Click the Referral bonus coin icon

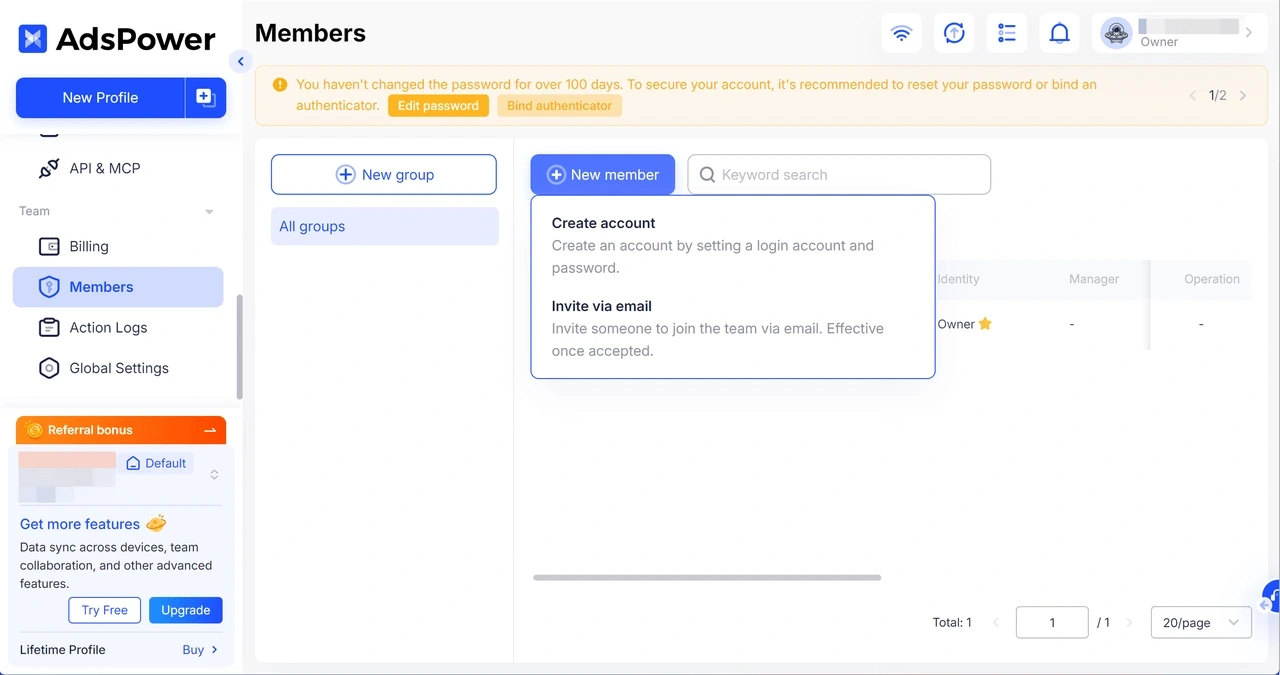(35, 430)
